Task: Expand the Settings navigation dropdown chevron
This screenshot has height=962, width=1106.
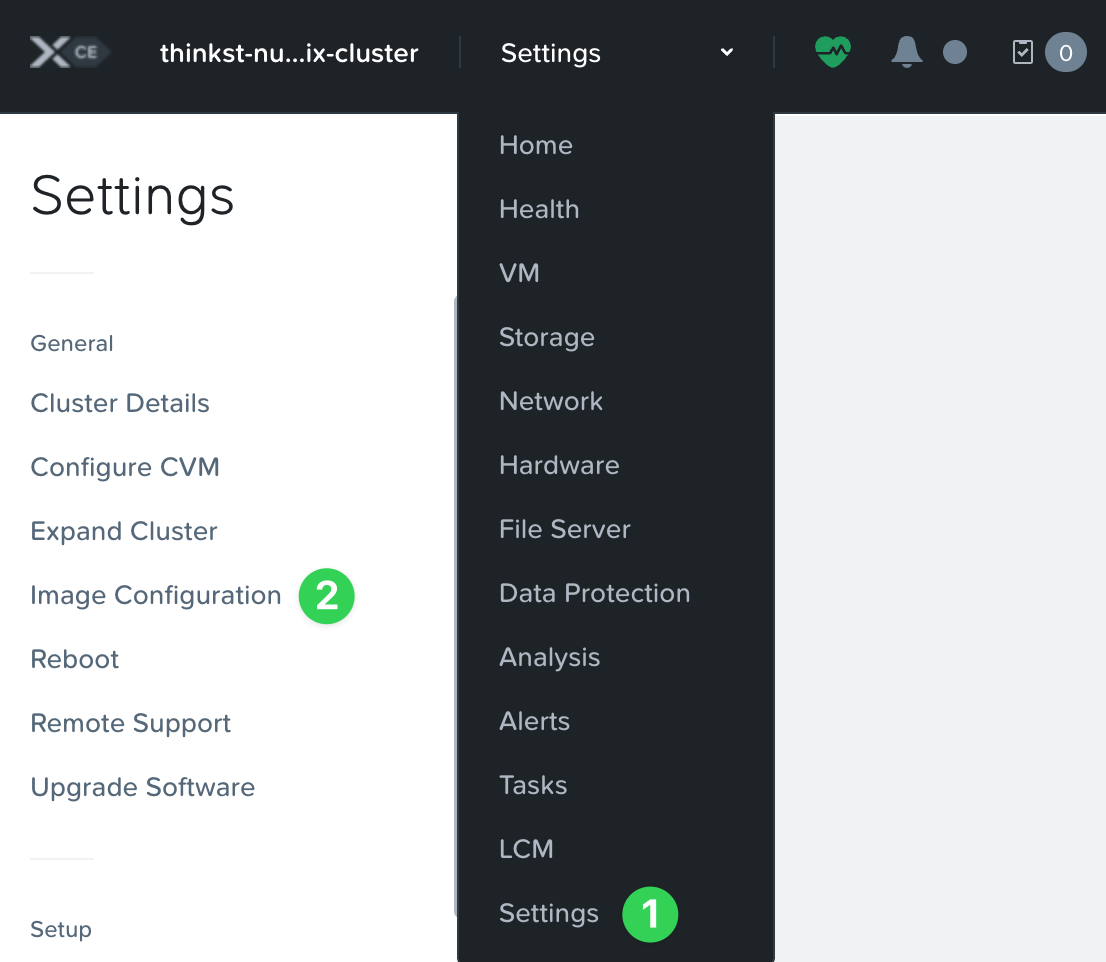Action: tap(727, 52)
